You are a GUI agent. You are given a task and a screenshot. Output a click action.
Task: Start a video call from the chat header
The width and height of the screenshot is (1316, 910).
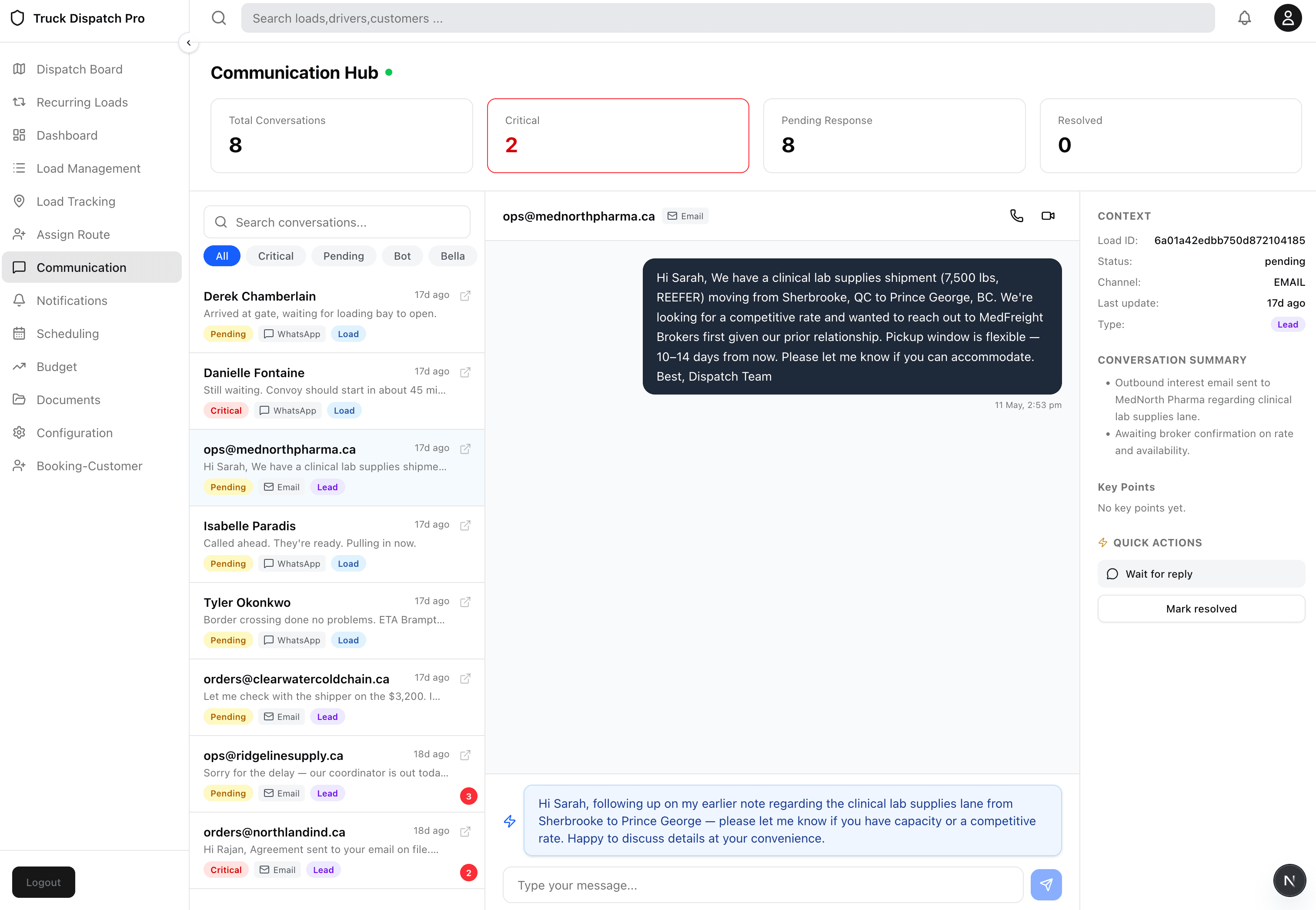point(1048,215)
